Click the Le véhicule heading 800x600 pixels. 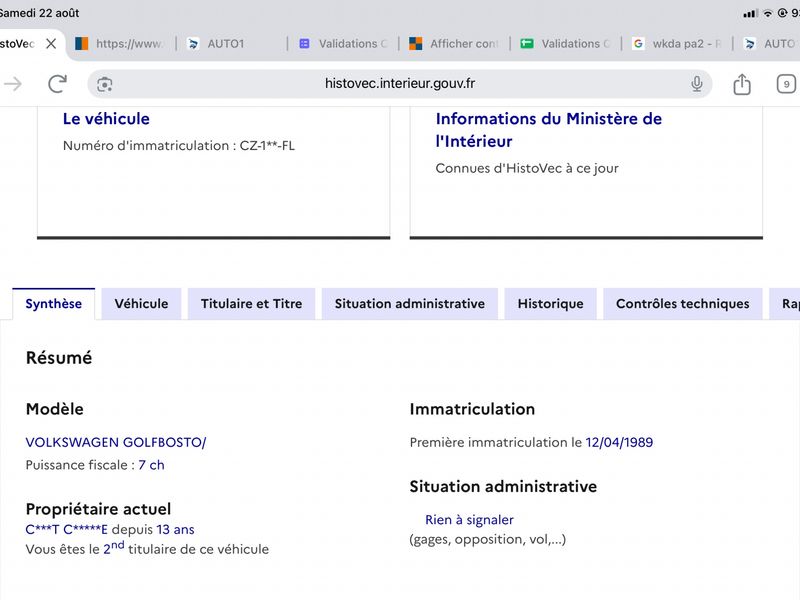[106, 119]
